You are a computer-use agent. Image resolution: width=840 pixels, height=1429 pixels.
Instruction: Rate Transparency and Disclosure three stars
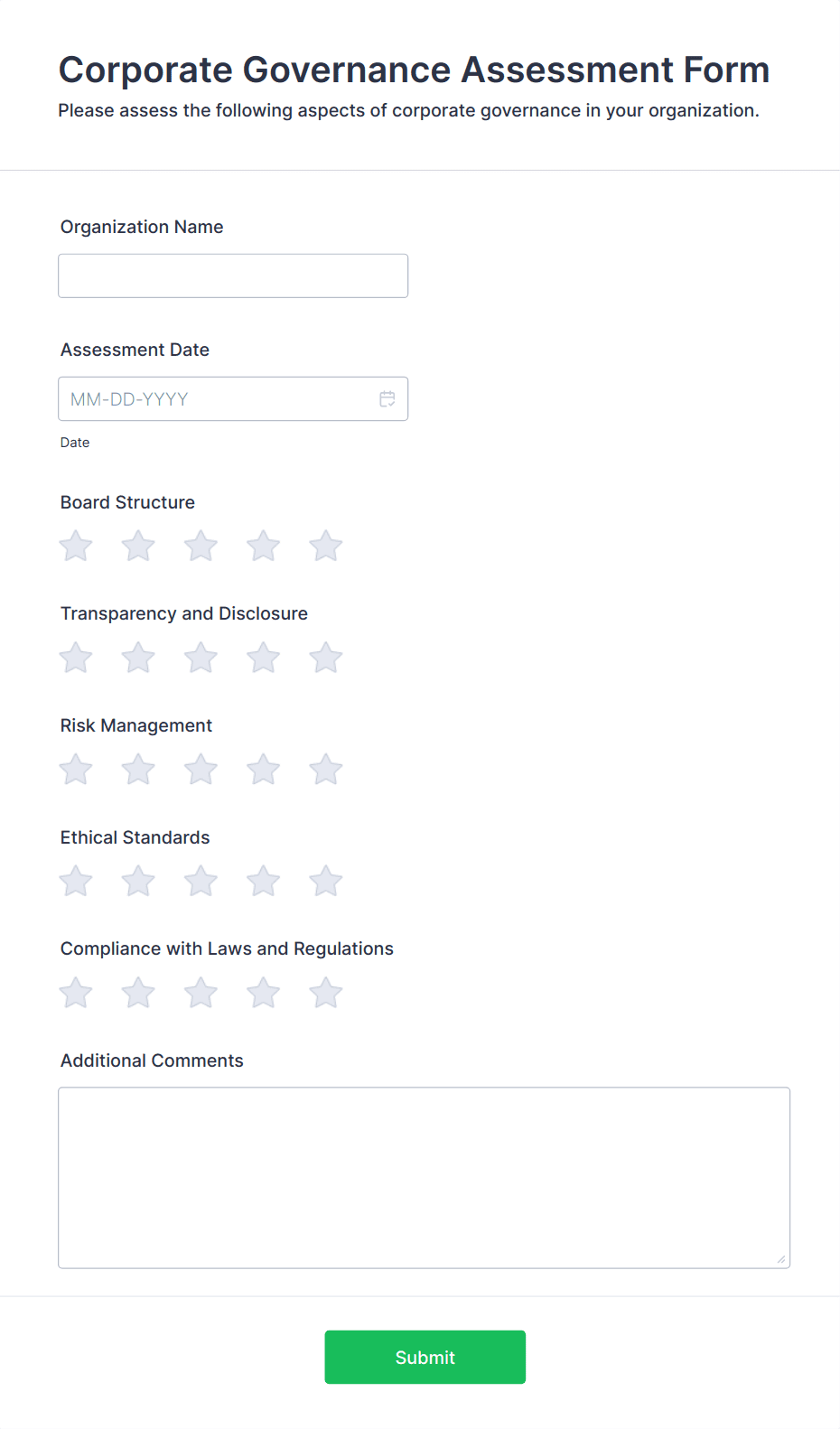point(201,658)
